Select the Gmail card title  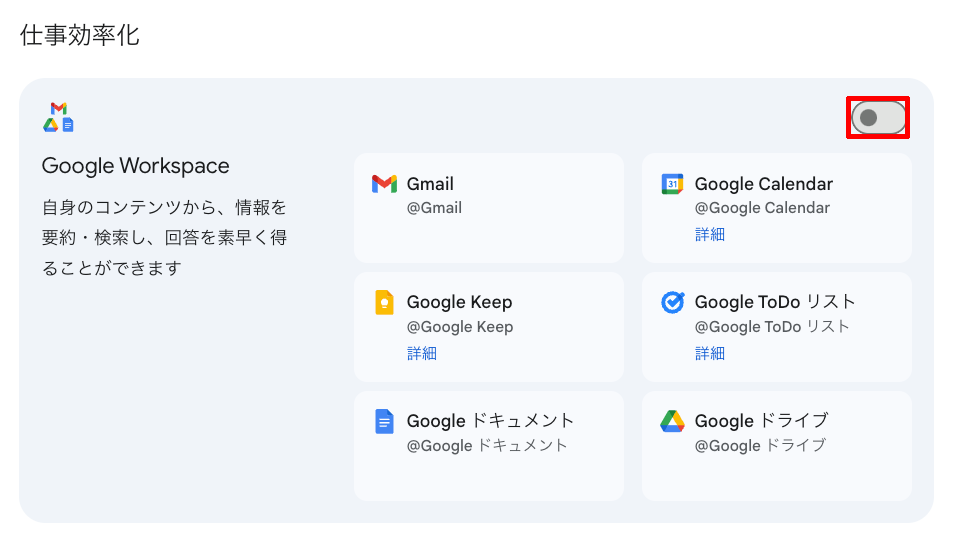coord(430,184)
